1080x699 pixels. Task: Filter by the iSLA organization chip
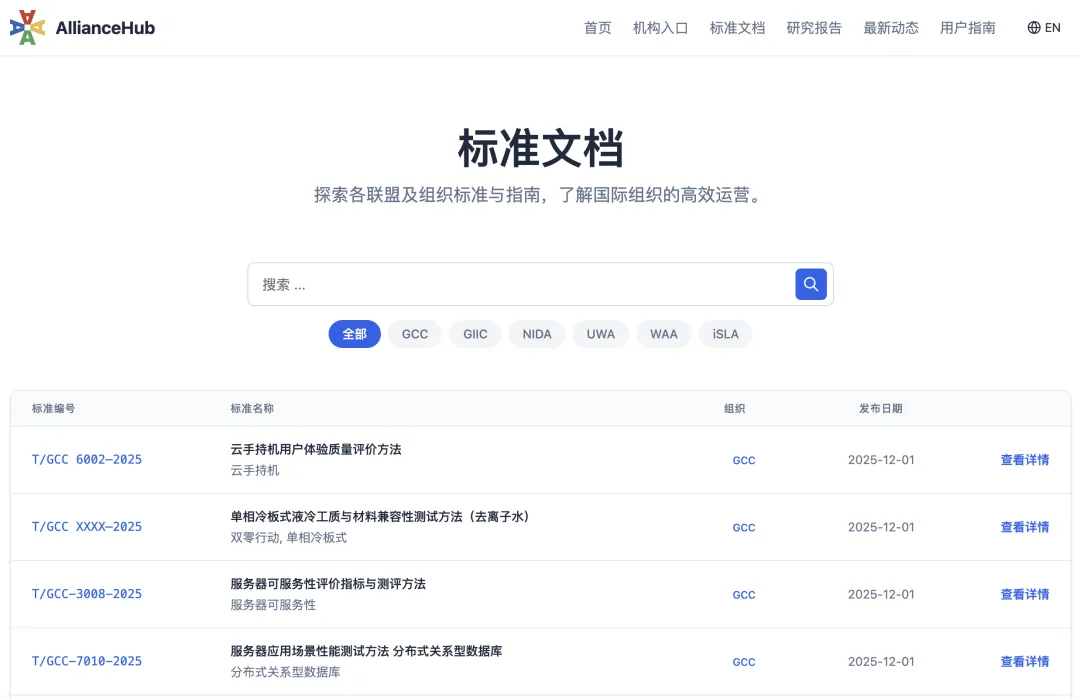pos(725,334)
